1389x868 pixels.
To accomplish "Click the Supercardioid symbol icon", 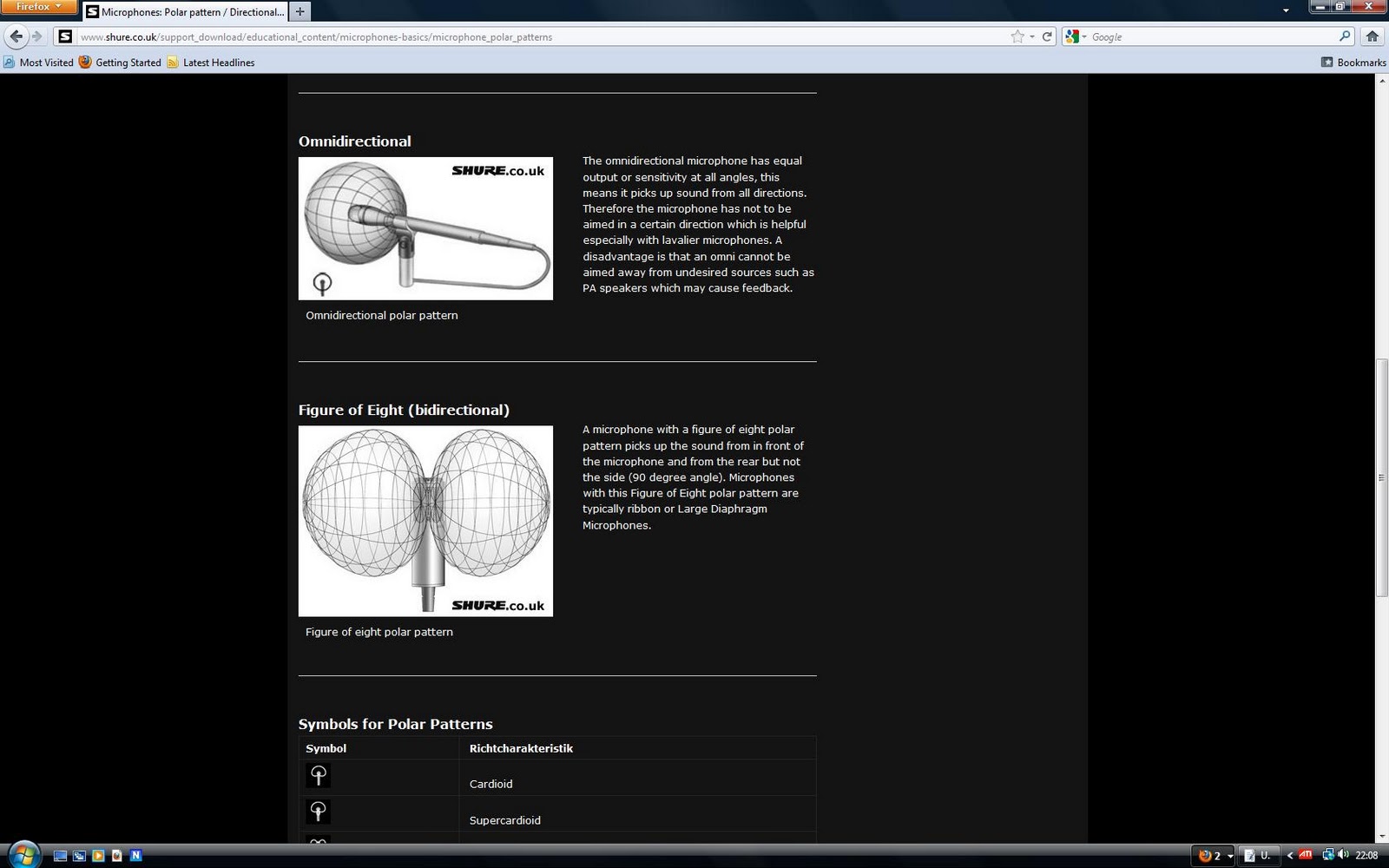I will tap(319, 812).
